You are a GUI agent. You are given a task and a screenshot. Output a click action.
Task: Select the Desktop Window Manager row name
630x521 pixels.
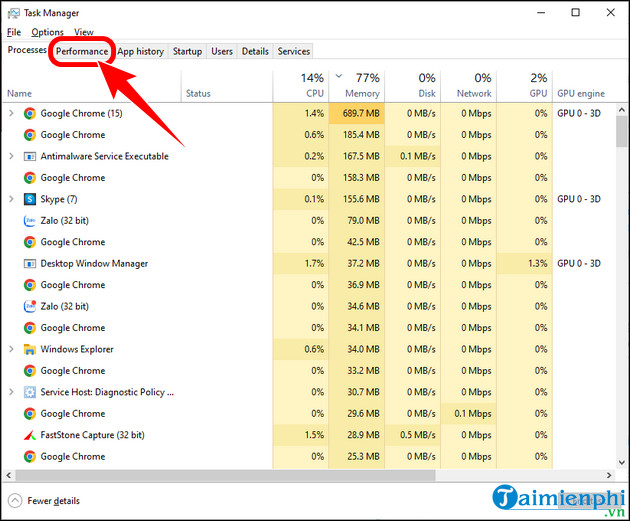click(x=94, y=264)
